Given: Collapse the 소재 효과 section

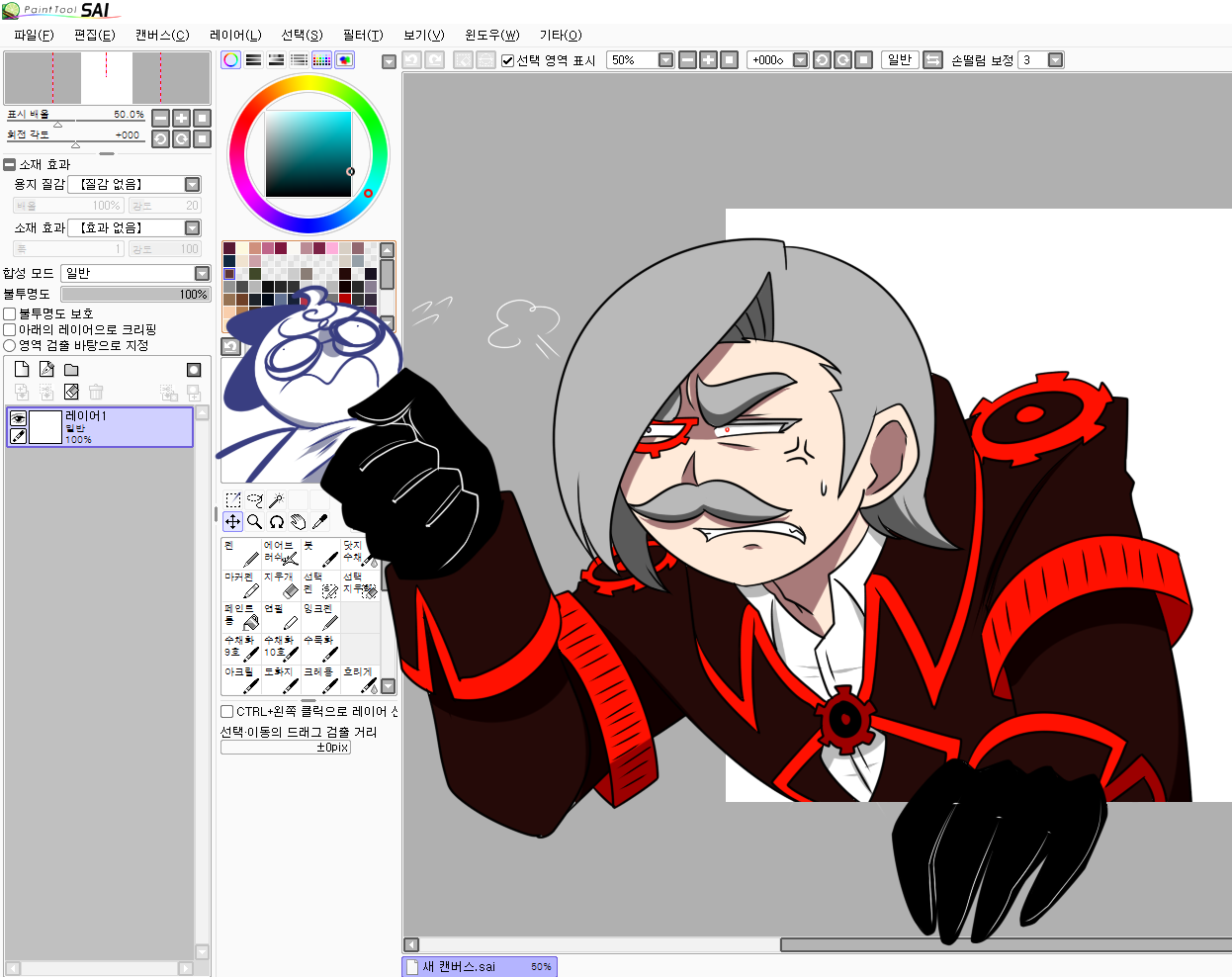Looking at the screenshot, I should (10, 164).
